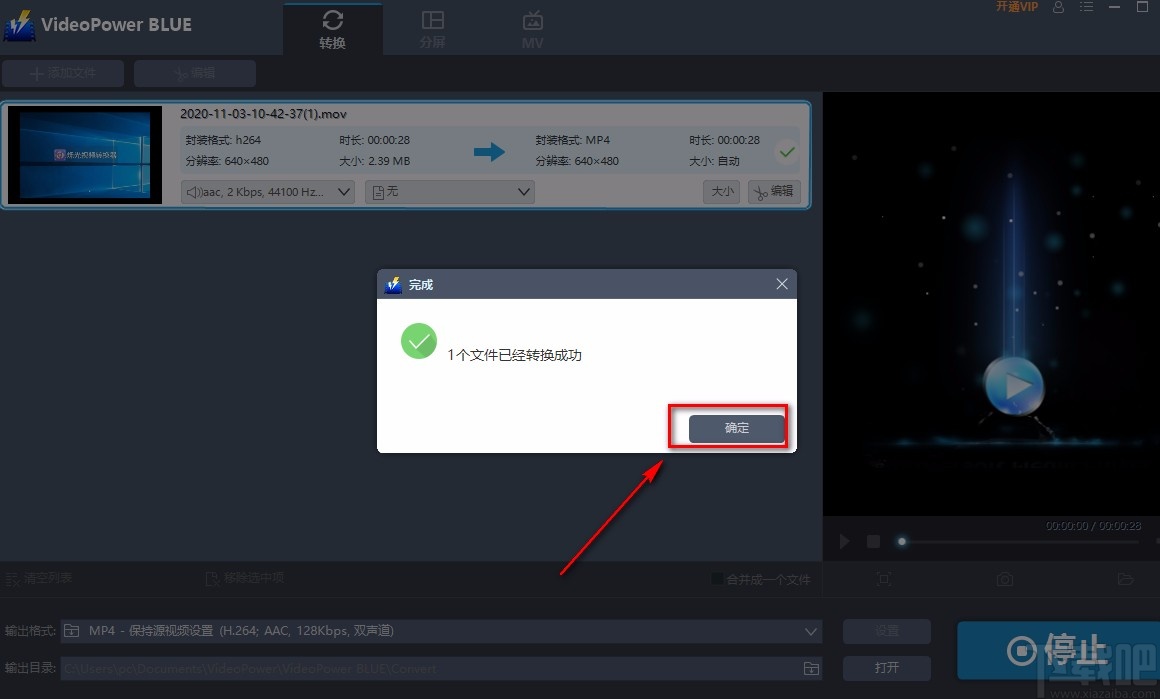Switch to the 分屏 tab
Viewport: 1160px width, 699px height.
point(432,27)
